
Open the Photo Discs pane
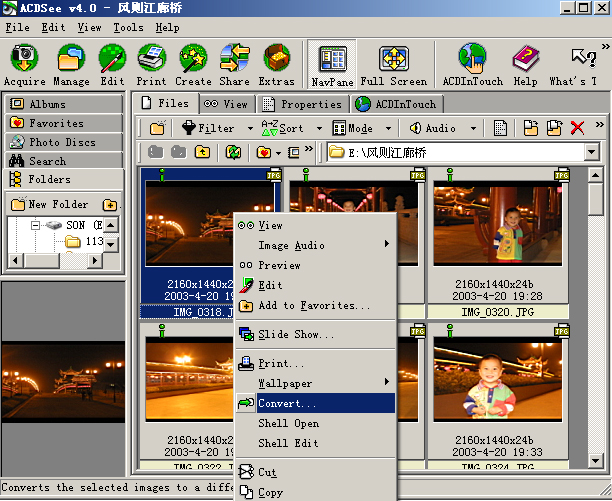[x=64, y=142]
